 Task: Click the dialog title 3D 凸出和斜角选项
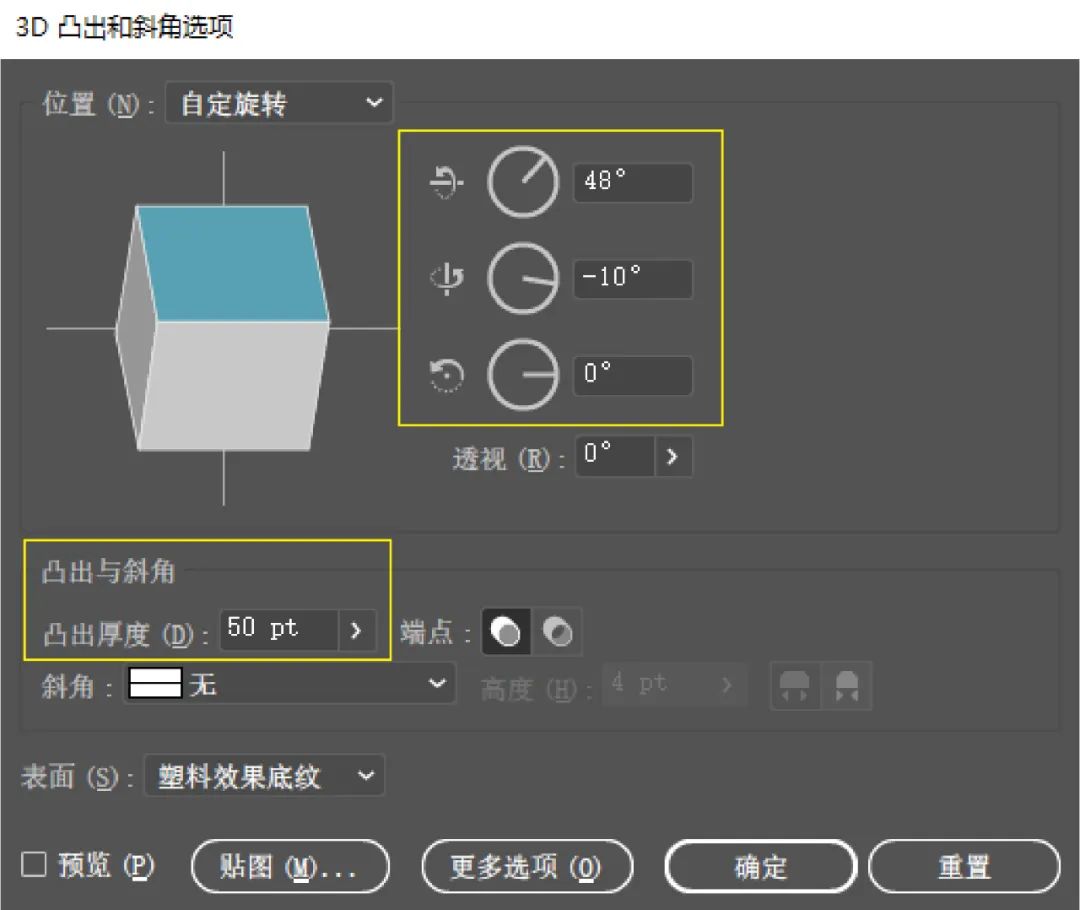[x=125, y=27]
